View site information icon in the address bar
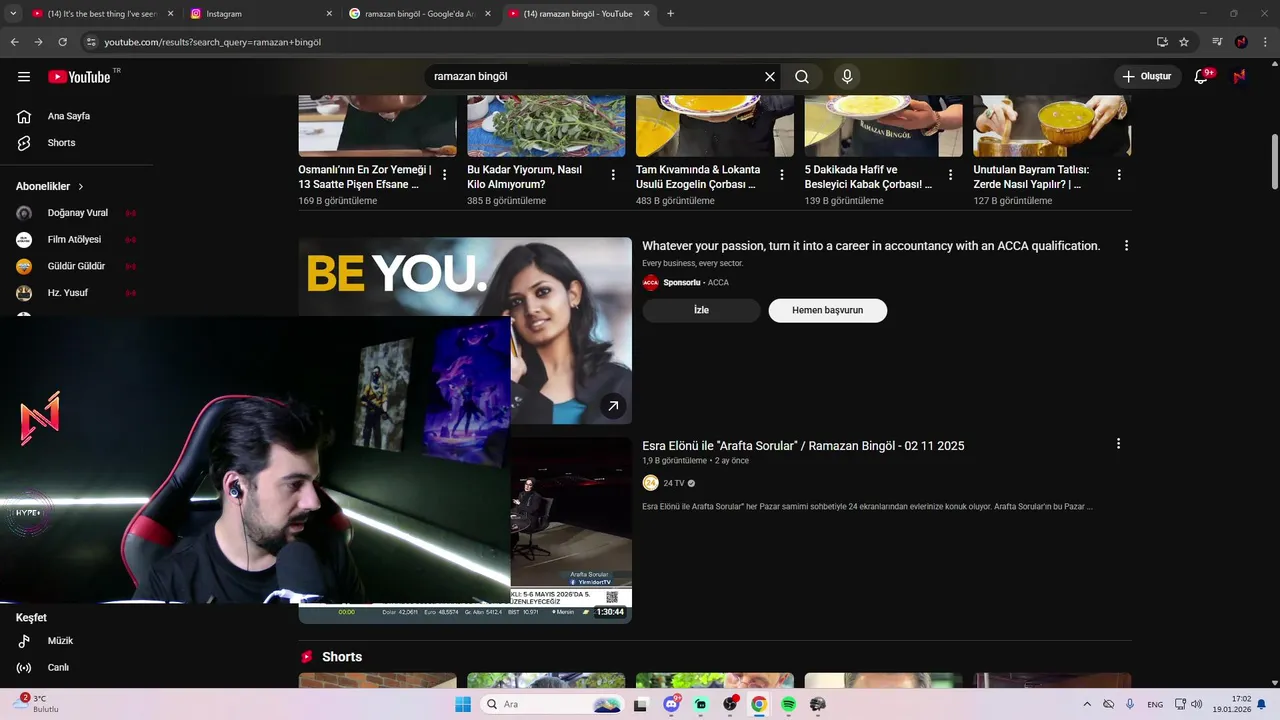Image resolution: width=1280 pixels, height=720 pixels. point(91,42)
